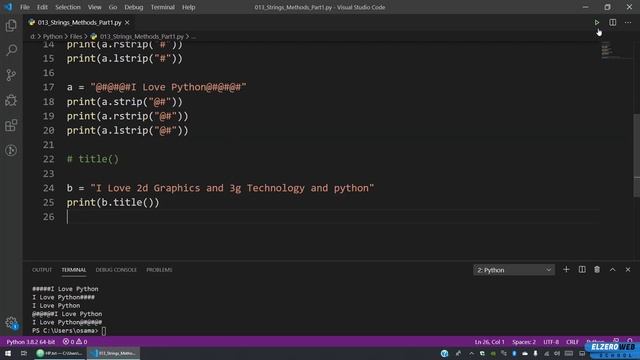Show hidden system tray icons chevron
Viewport: 640px width, 360px height.
471,353
